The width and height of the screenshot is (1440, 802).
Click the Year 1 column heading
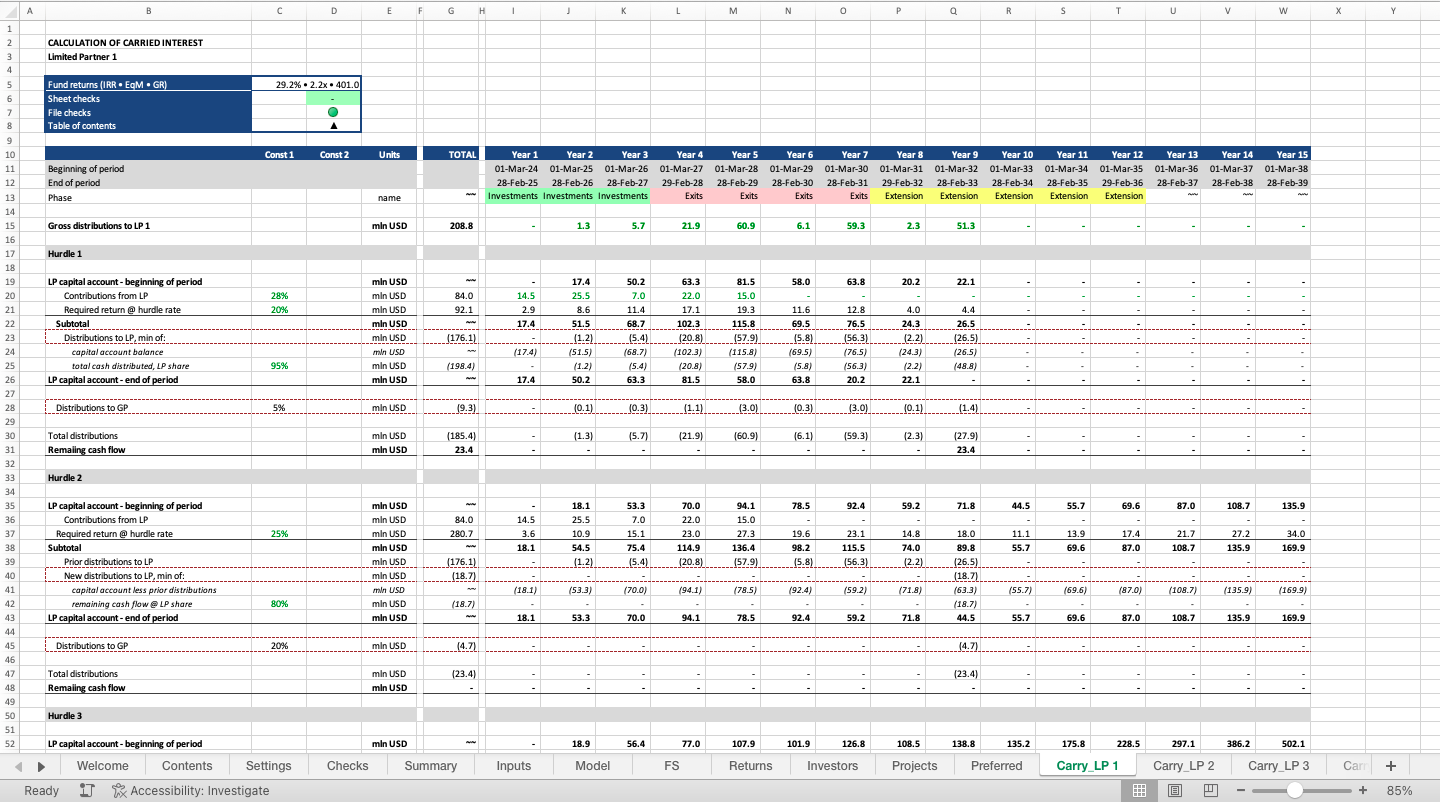(x=513, y=155)
